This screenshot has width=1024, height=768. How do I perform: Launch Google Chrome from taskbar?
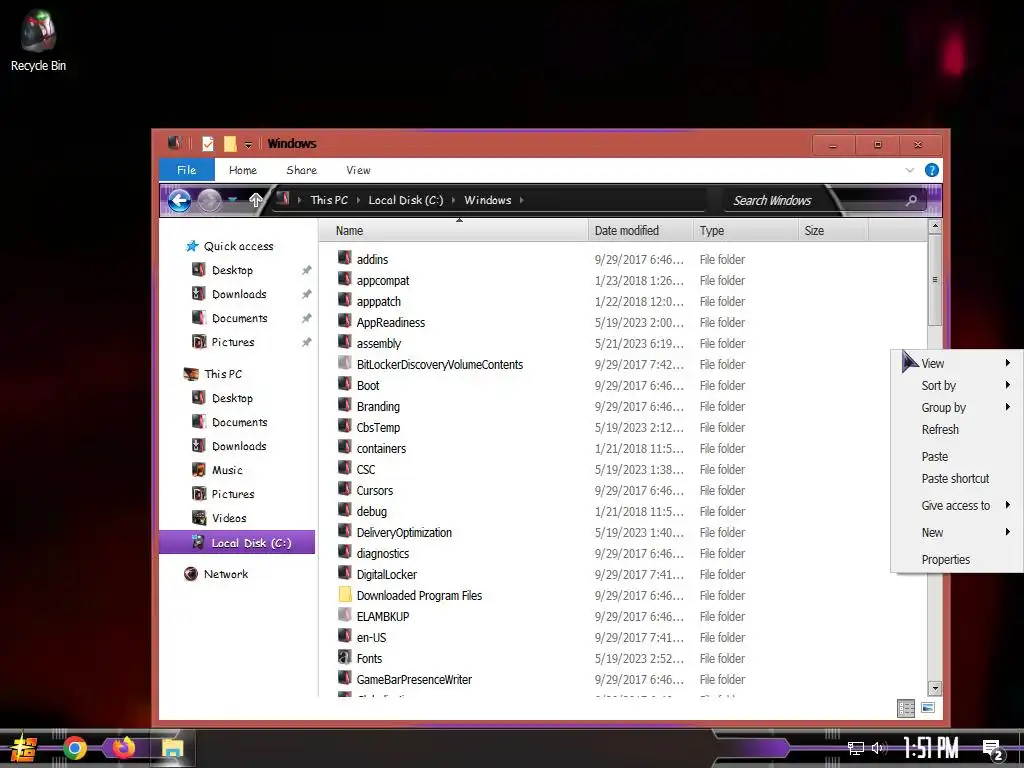[74, 748]
